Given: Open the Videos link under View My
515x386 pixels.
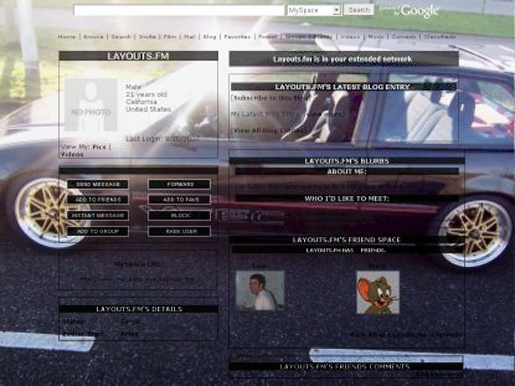Looking at the screenshot, I should (72, 154).
